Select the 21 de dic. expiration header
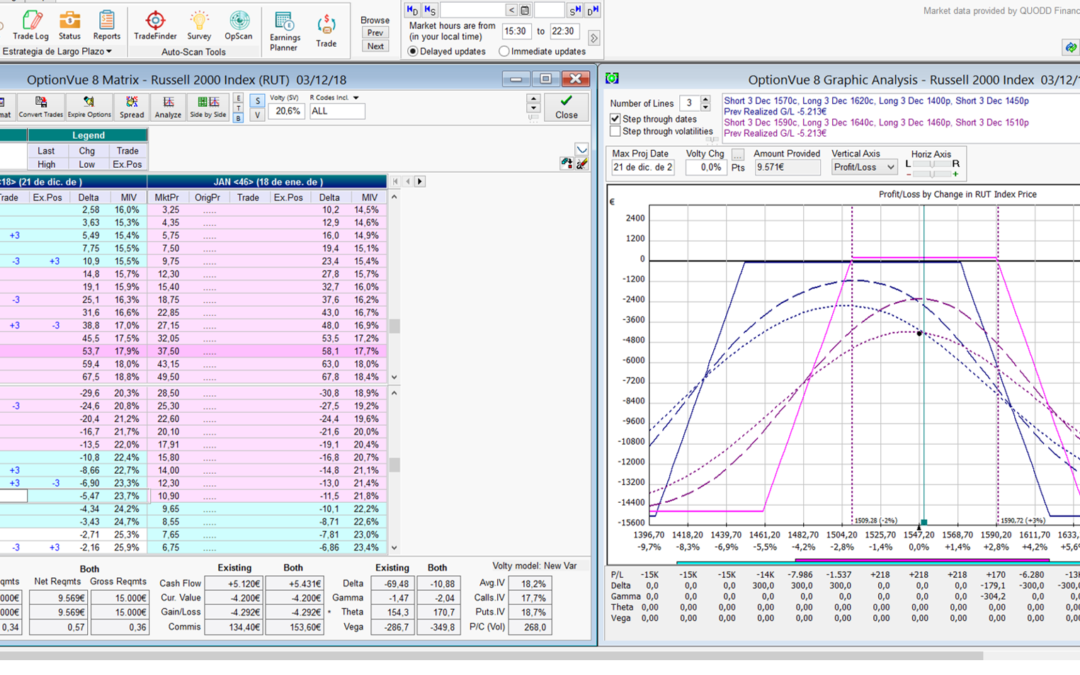This screenshot has height=675, width=1080. [x=73, y=182]
